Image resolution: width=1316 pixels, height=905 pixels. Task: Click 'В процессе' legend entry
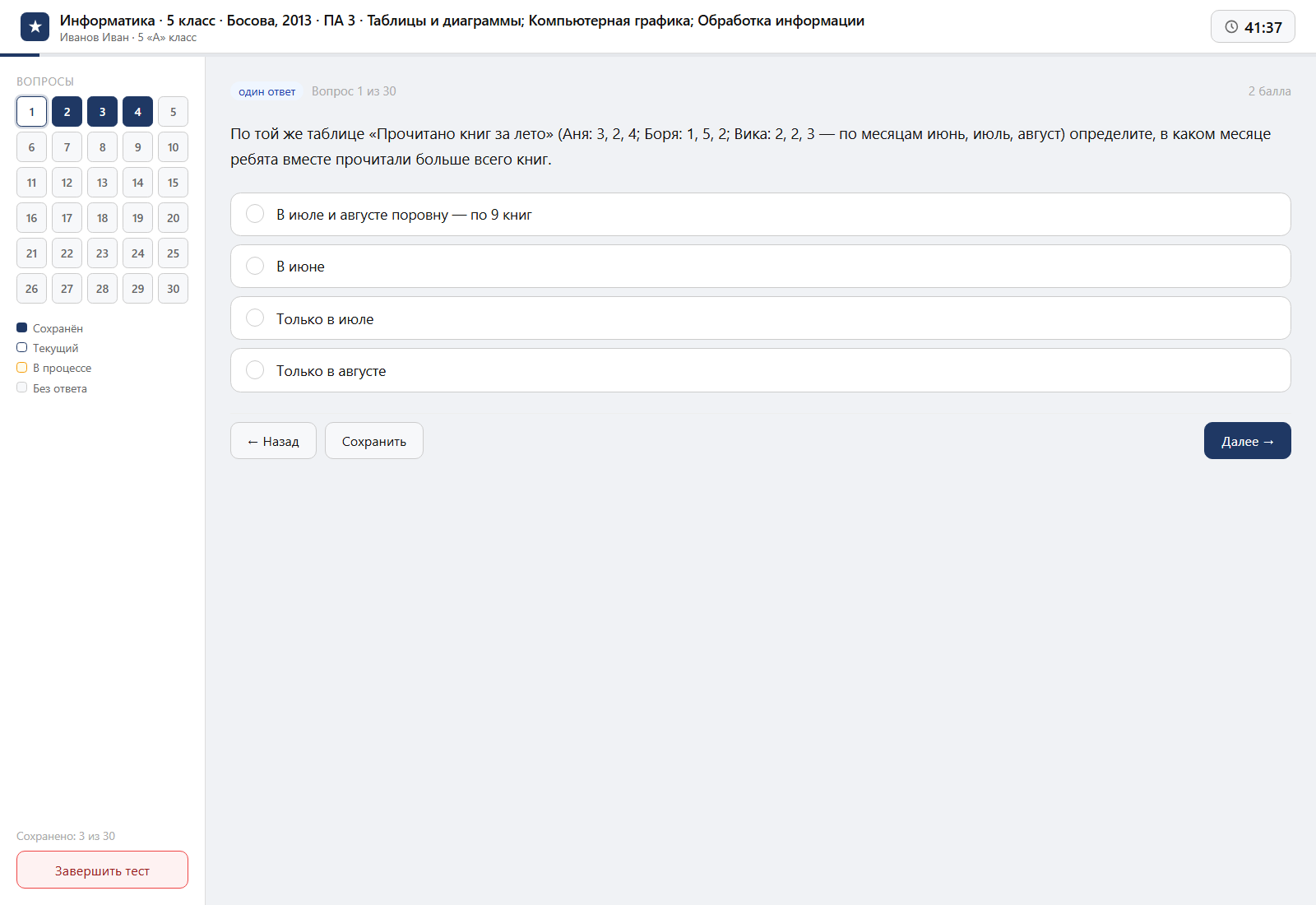tap(53, 368)
